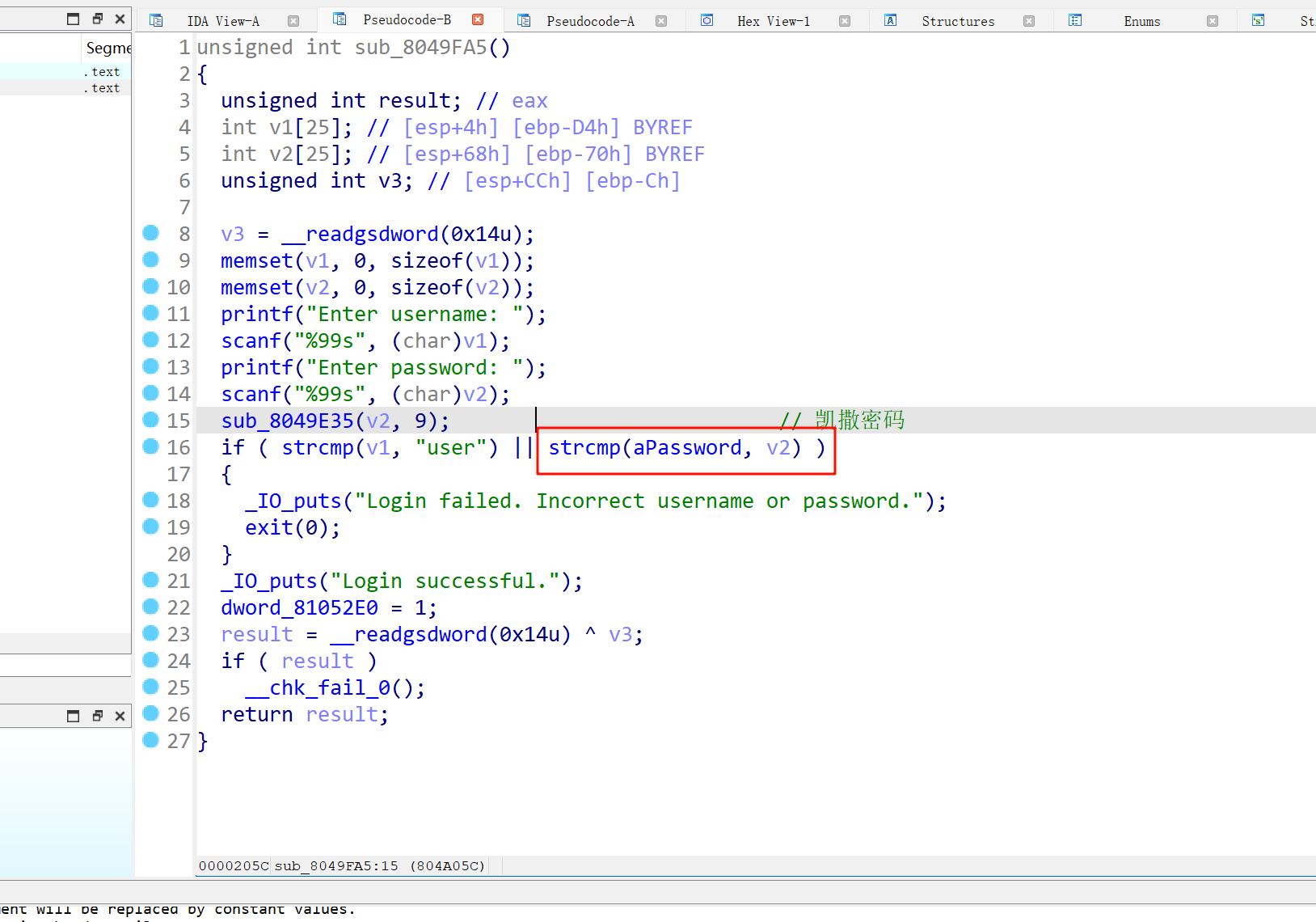Click the exit call on line 19
Image resolution: width=1316 pixels, height=922 pixels.
click(269, 528)
